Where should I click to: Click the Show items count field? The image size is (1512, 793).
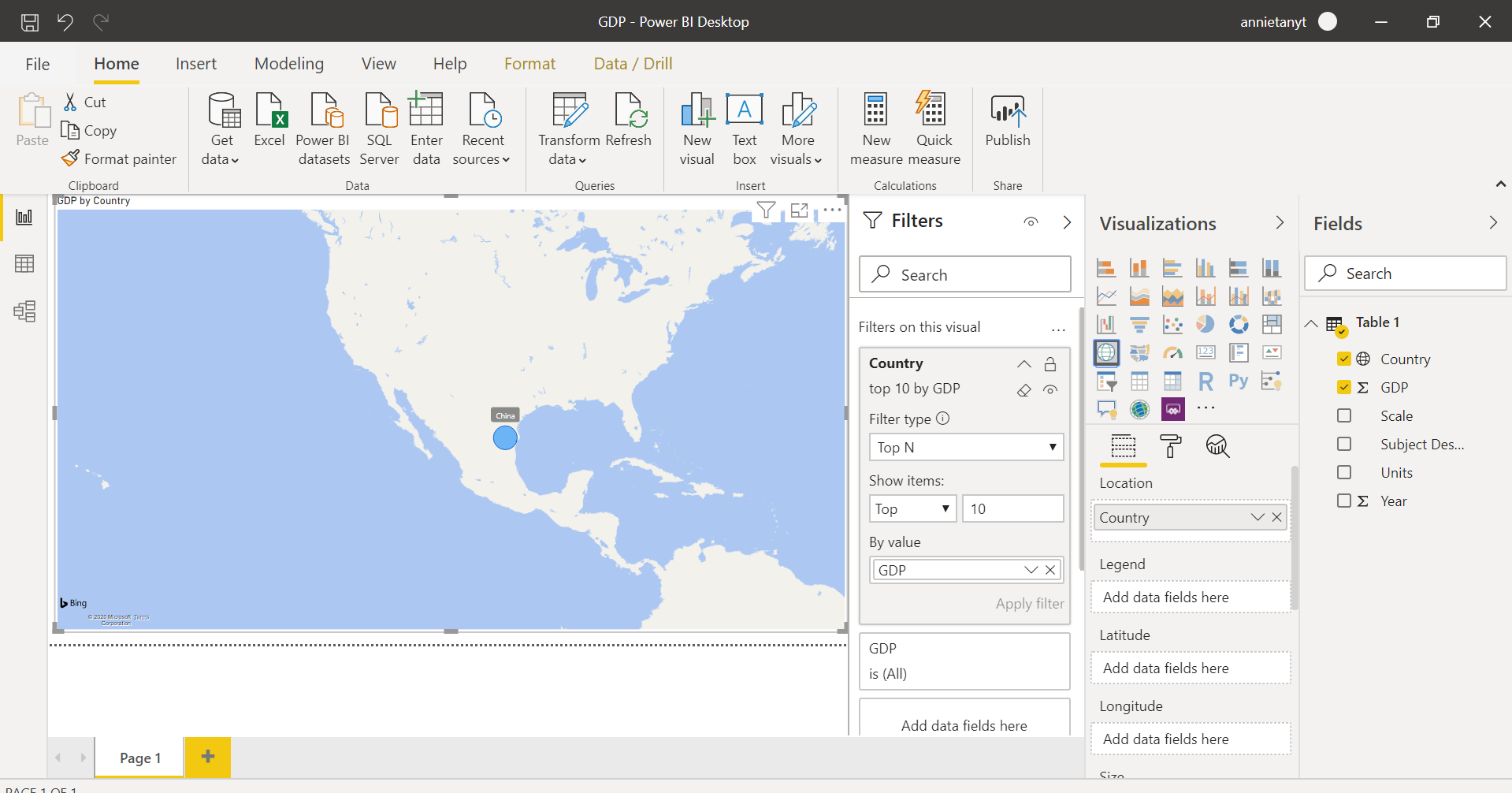pos(1013,508)
